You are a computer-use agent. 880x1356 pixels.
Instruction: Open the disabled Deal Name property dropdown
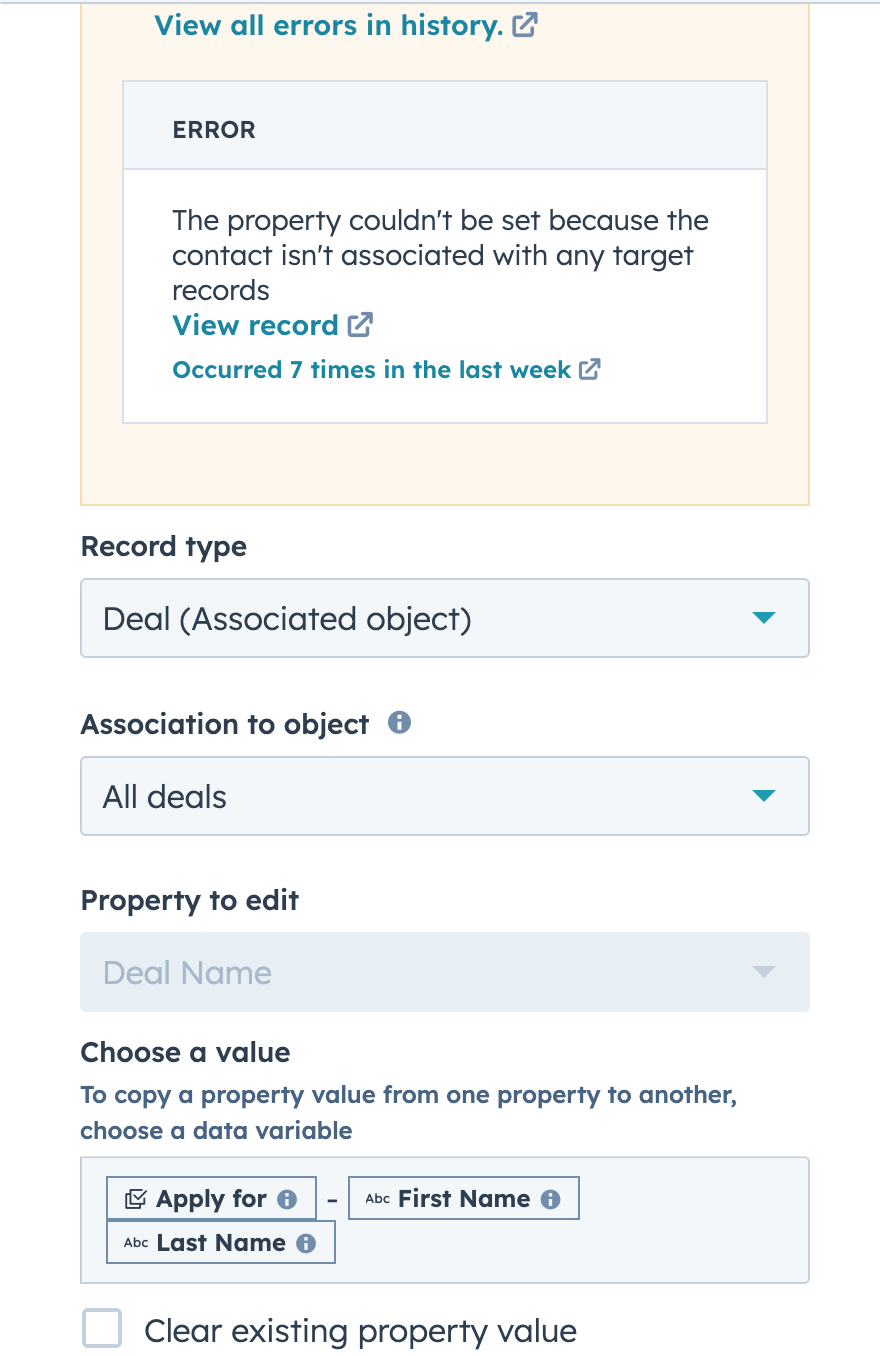(x=444, y=971)
